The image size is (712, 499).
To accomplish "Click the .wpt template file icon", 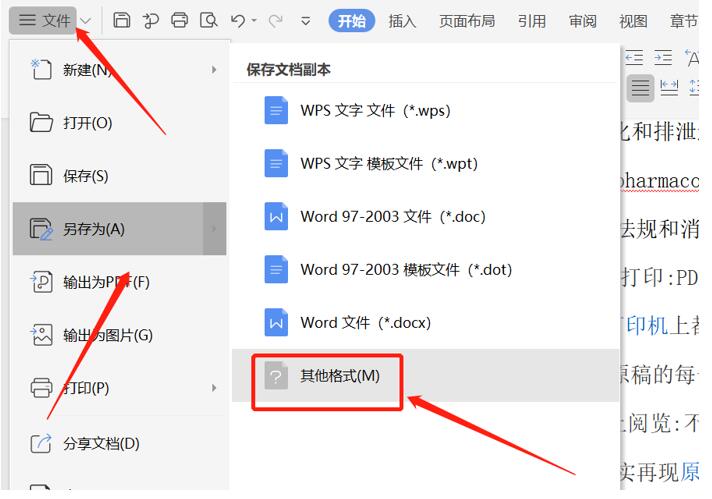I will (x=276, y=163).
